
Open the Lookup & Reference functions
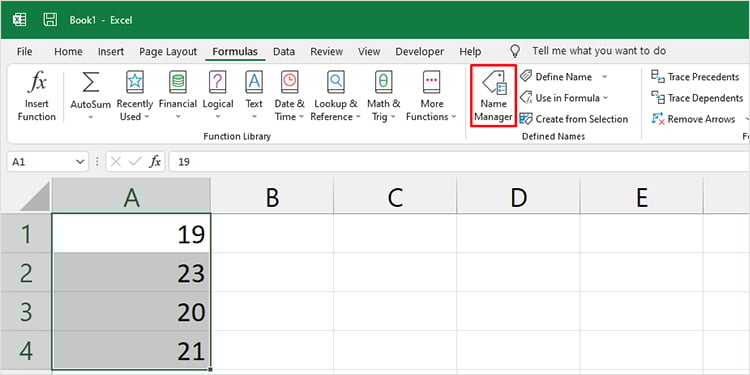click(x=336, y=96)
